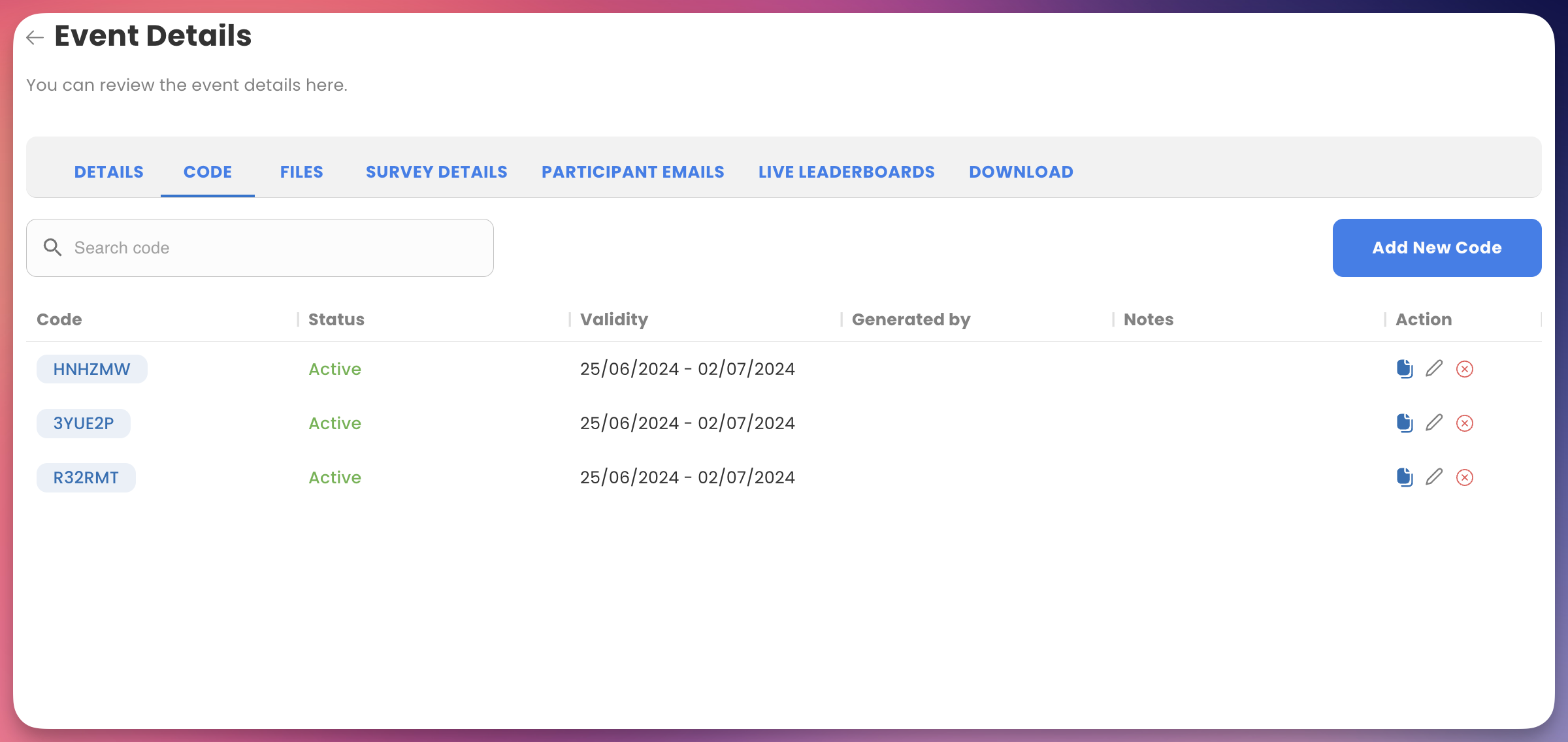Viewport: 1568px width, 742px height.
Task: Click the HNHZMW code badge
Action: pos(91,369)
